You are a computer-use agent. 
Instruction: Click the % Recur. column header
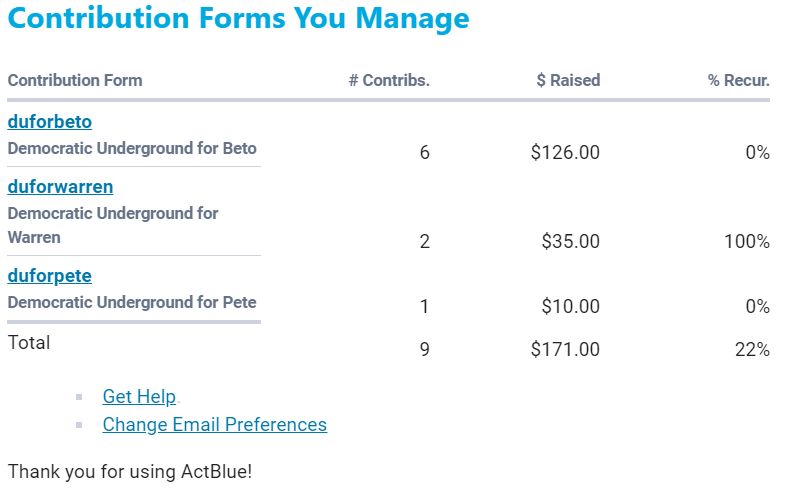coord(738,80)
